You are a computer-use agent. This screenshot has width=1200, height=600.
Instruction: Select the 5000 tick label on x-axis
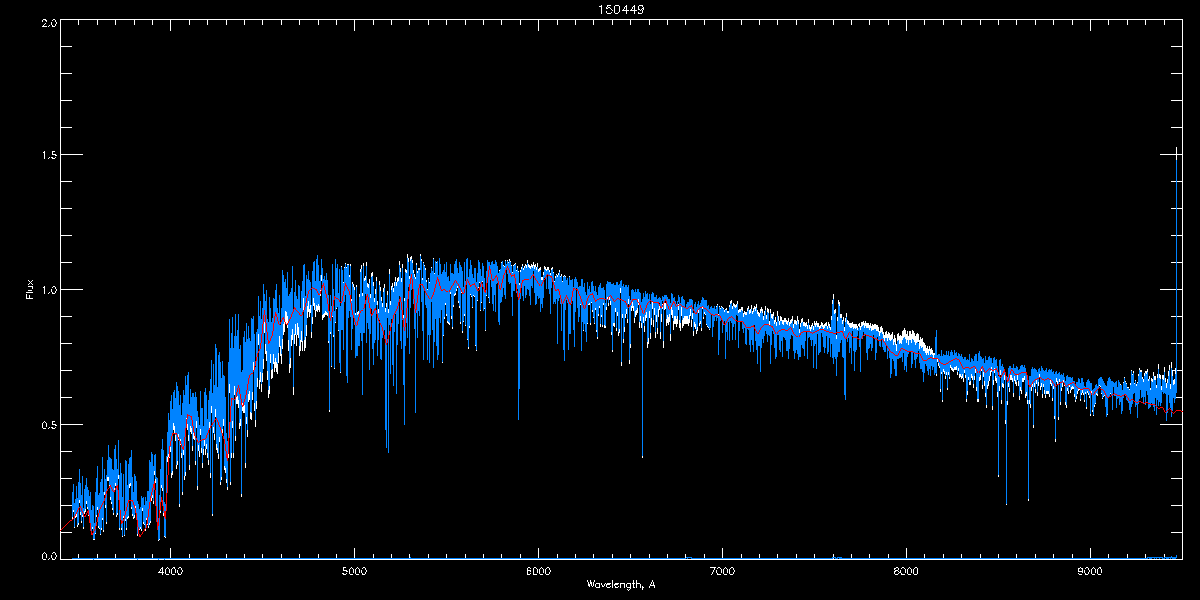click(354, 572)
